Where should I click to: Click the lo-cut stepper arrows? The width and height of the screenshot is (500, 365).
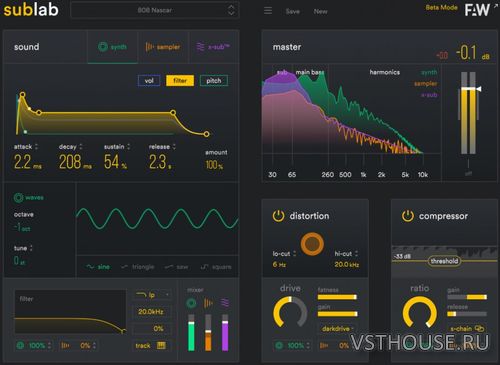(294, 254)
